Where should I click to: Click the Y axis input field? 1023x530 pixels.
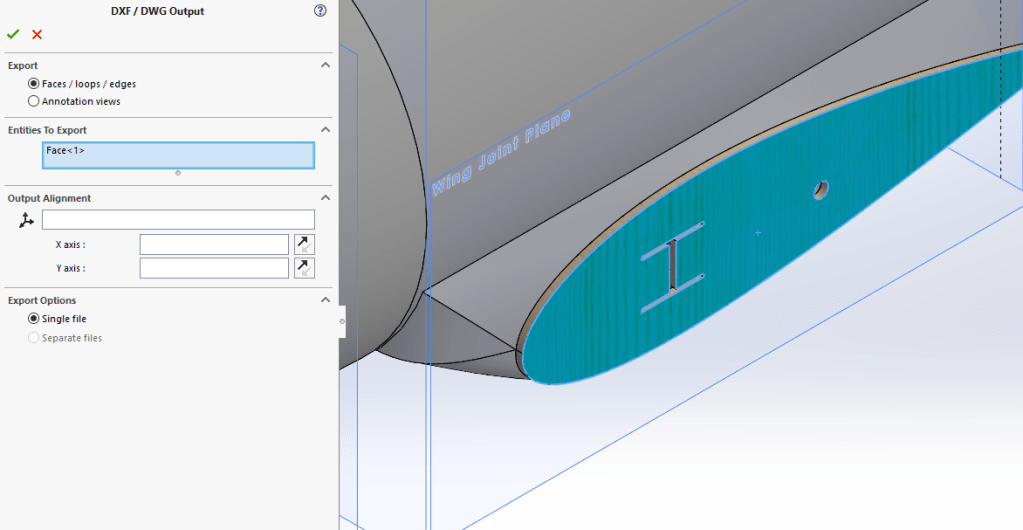(214, 268)
